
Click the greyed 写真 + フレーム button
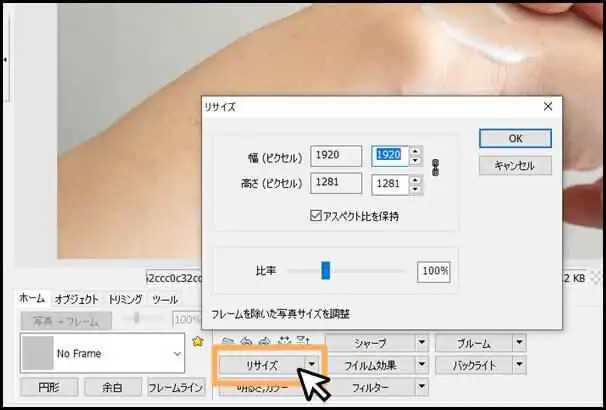coord(66,321)
